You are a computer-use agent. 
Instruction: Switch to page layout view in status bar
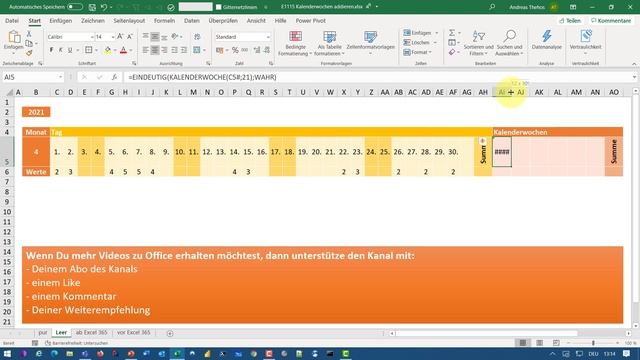click(540, 343)
